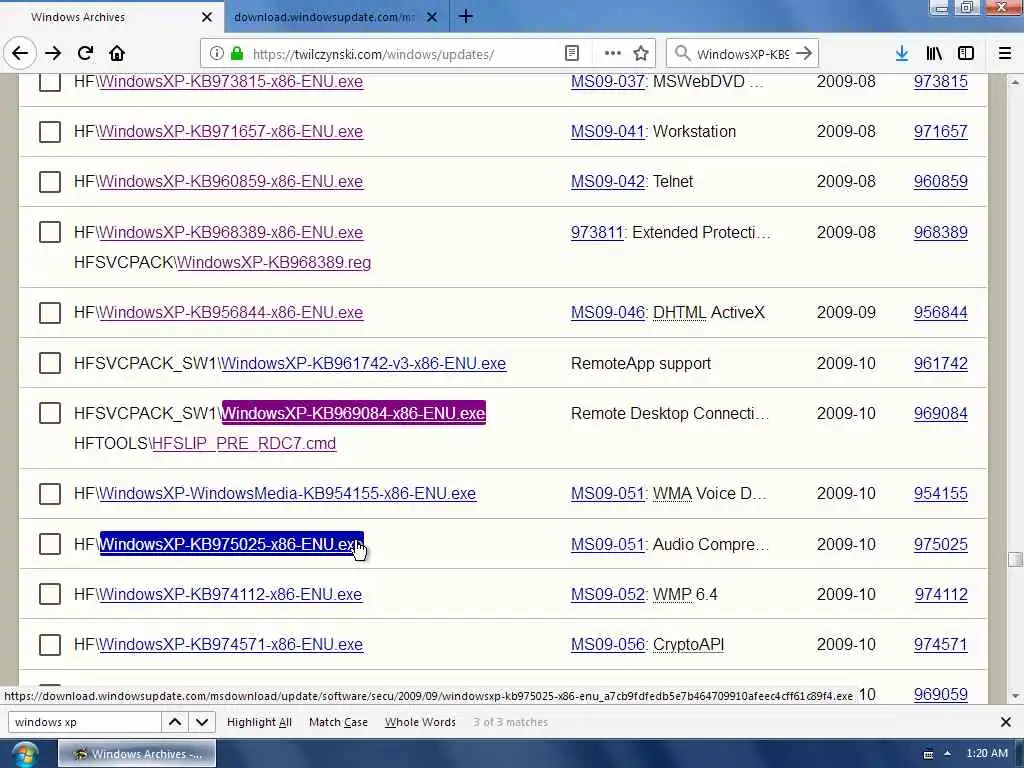
Task: Check the box for KB956844 row
Action: coord(50,313)
